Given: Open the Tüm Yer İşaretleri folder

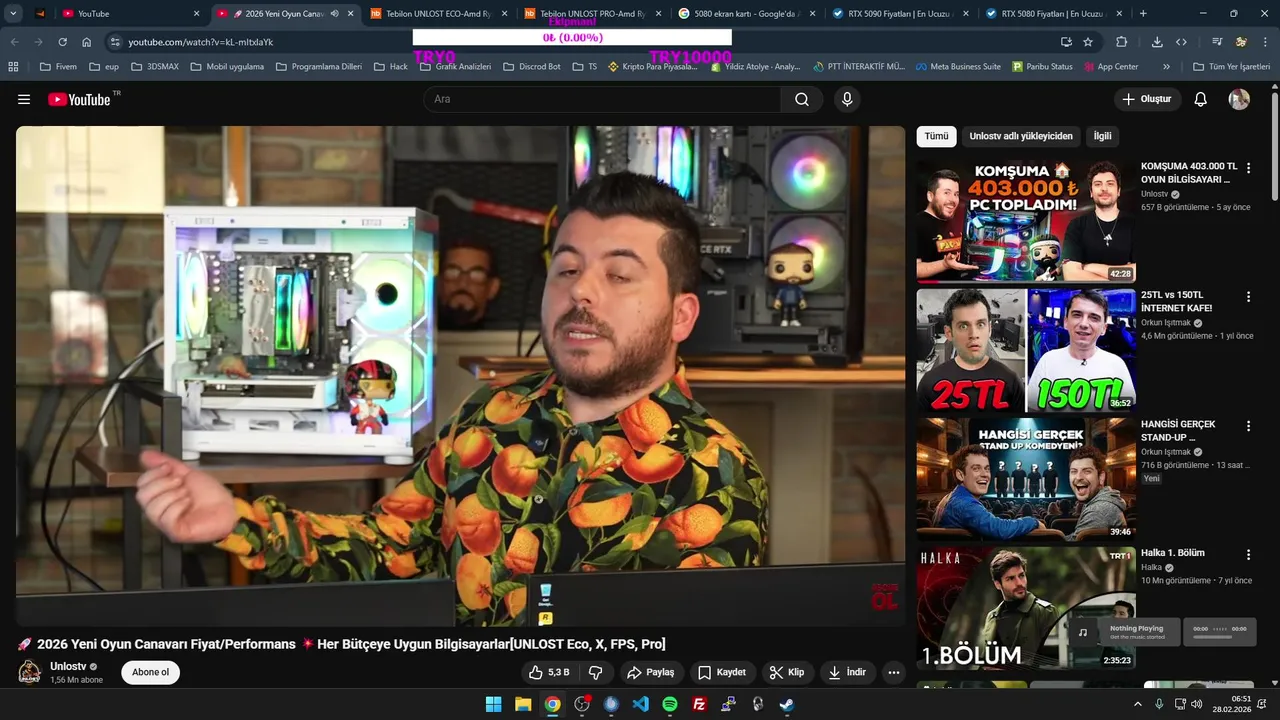Looking at the screenshot, I should (x=1231, y=67).
